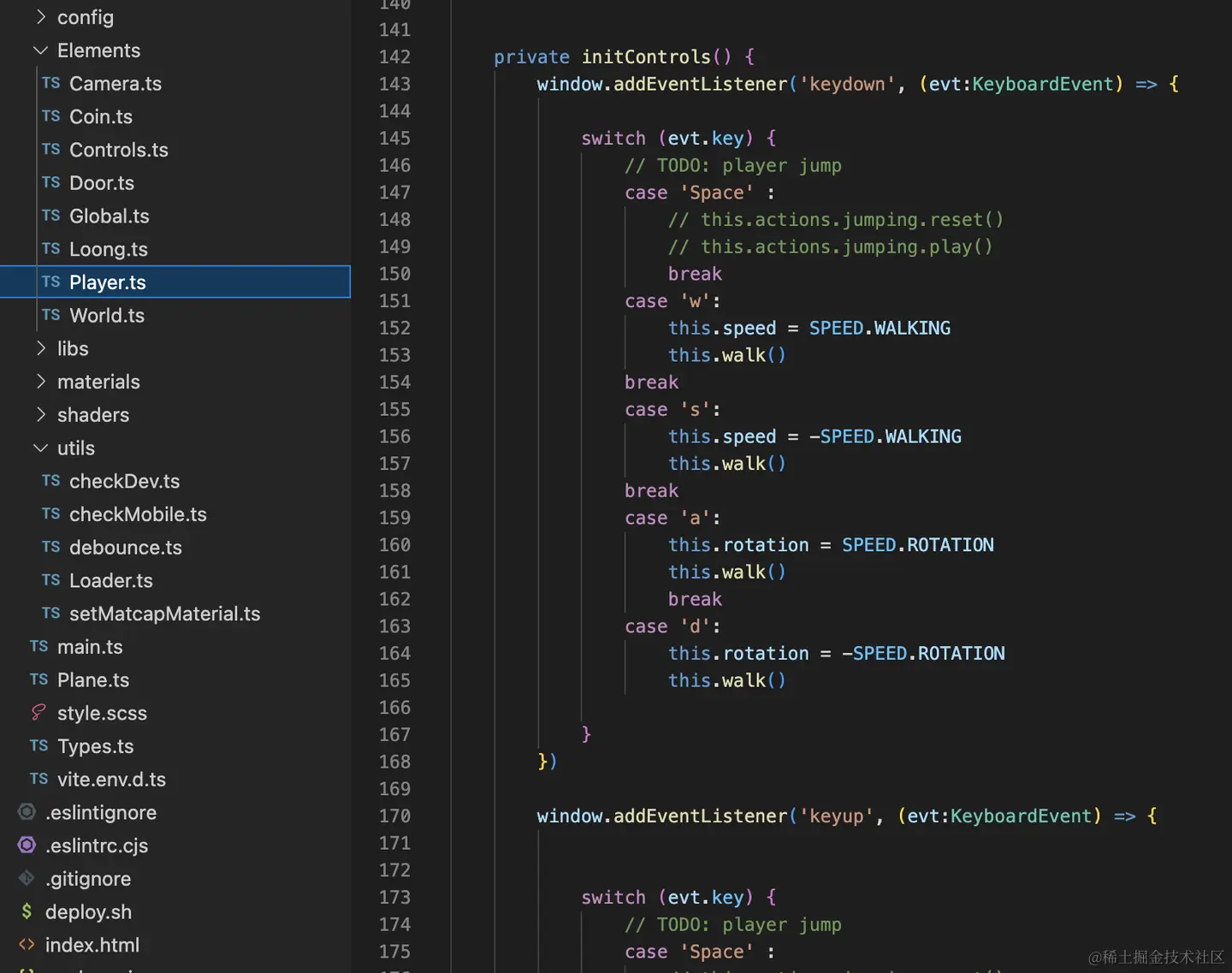Click the ESLint icon beside .eslintrc.cjs
This screenshot has height=973, width=1232.
[x=27, y=845]
